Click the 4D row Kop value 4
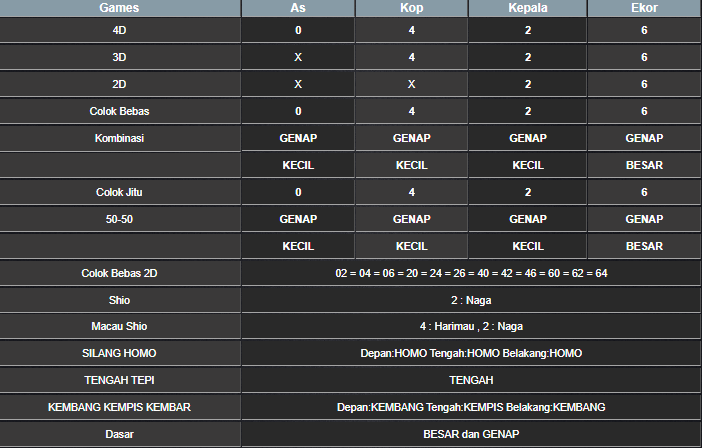702x448 pixels. [x=411, y=30]
